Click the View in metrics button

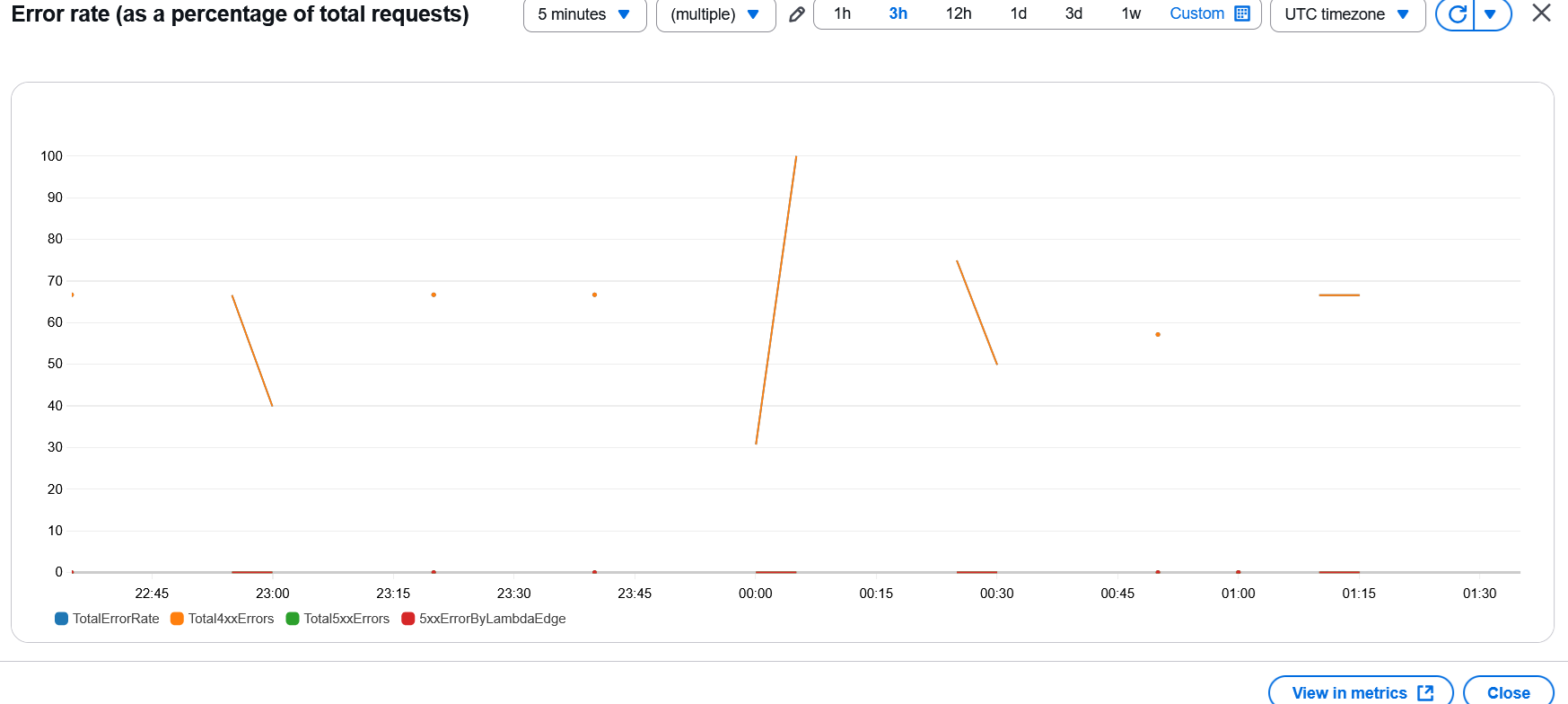[x=1361, y=692]
